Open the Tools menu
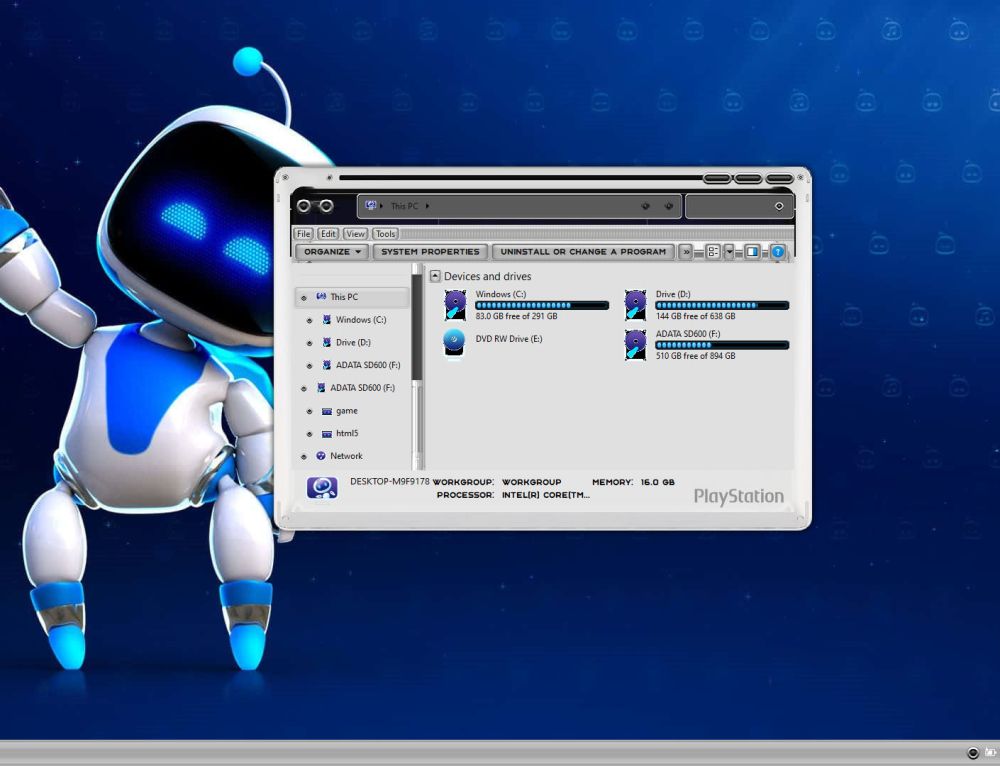This screenshot has height=766, width=1000. 385,233
